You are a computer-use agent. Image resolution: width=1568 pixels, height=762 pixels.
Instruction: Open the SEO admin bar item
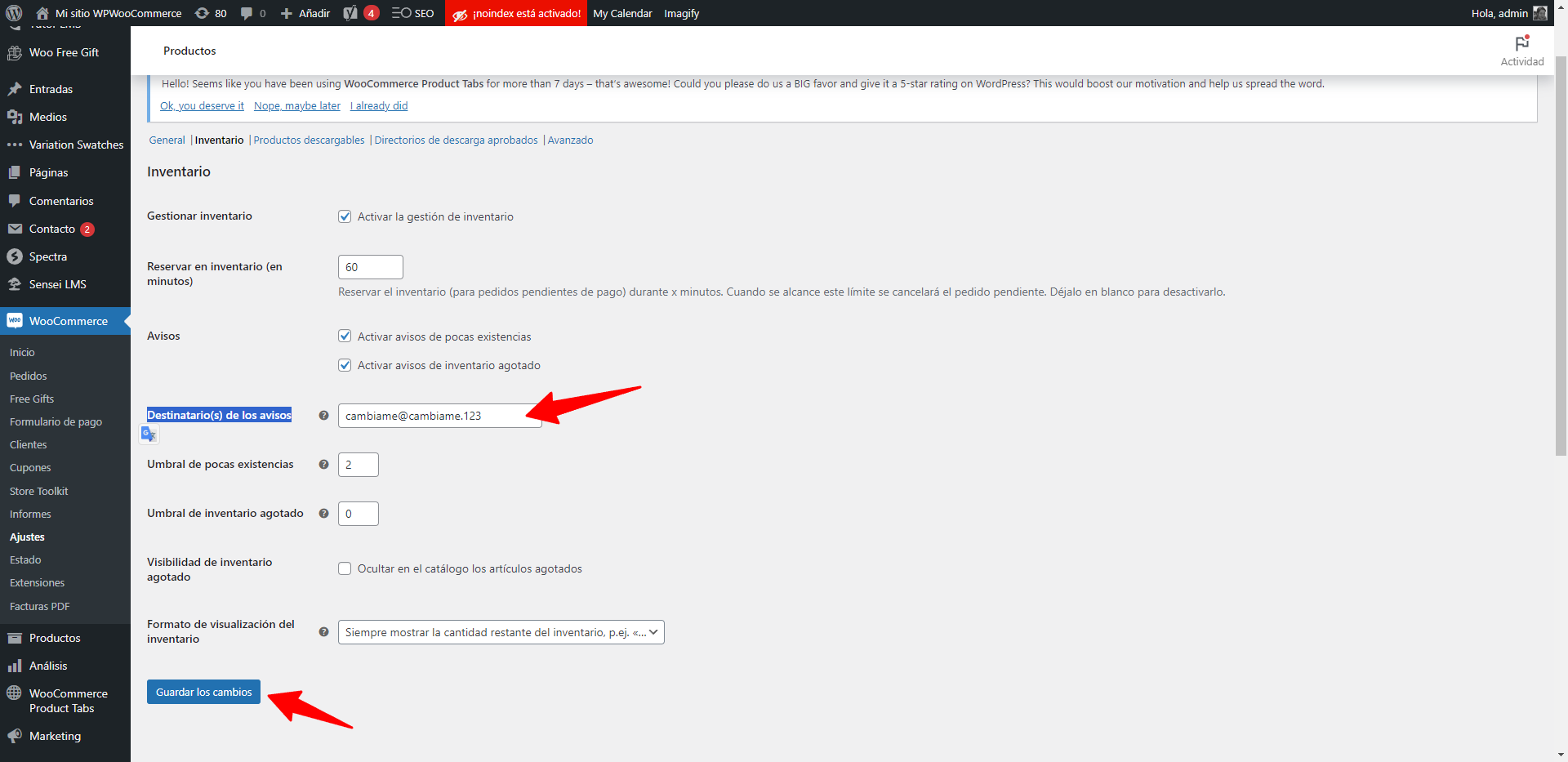[x=412, y=13]
